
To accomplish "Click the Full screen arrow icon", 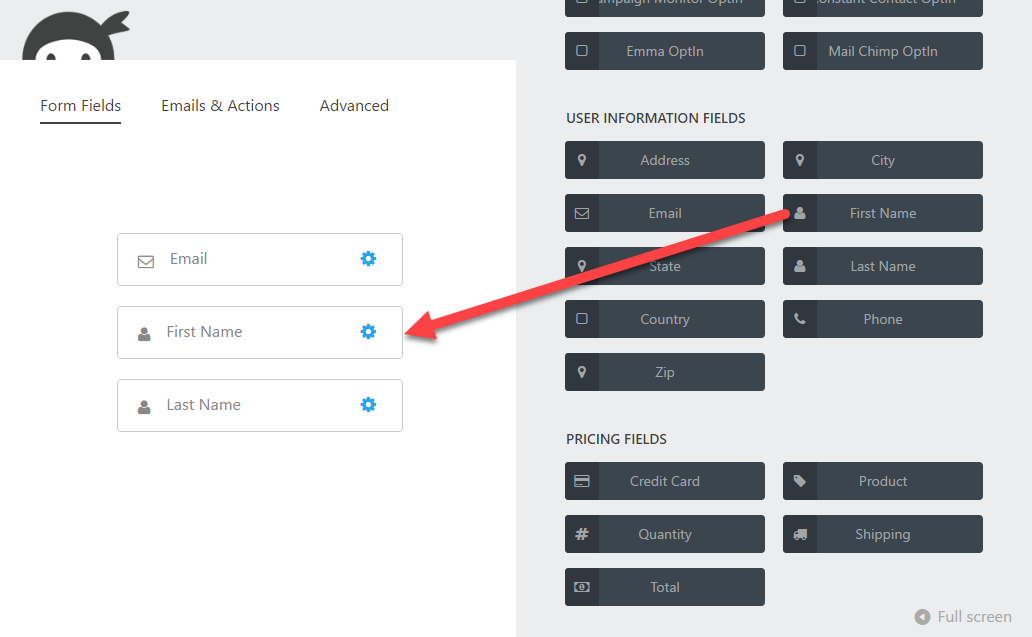I will 923,617.
